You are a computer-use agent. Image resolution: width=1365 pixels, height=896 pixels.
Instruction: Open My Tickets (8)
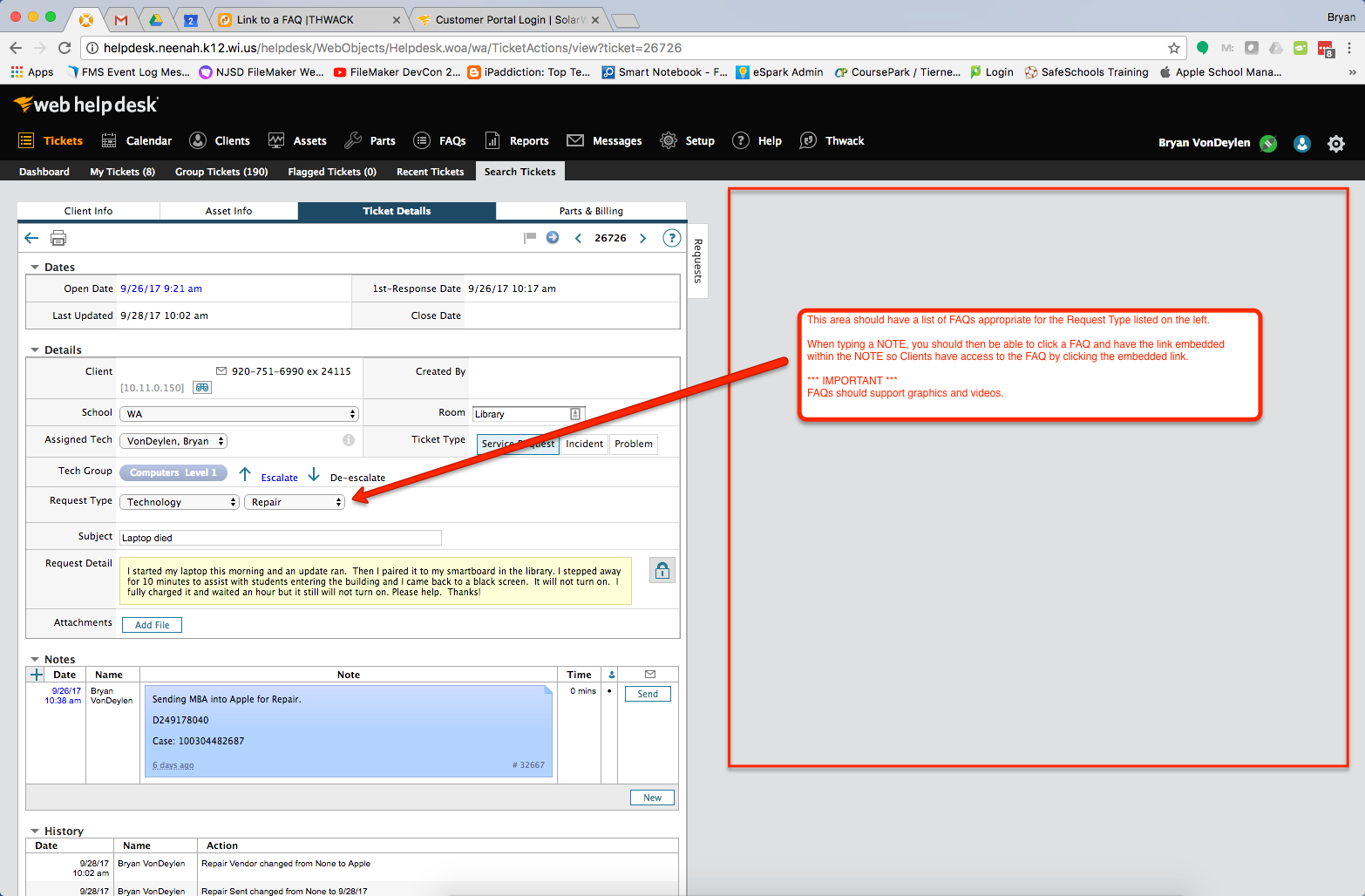(123, 172)
